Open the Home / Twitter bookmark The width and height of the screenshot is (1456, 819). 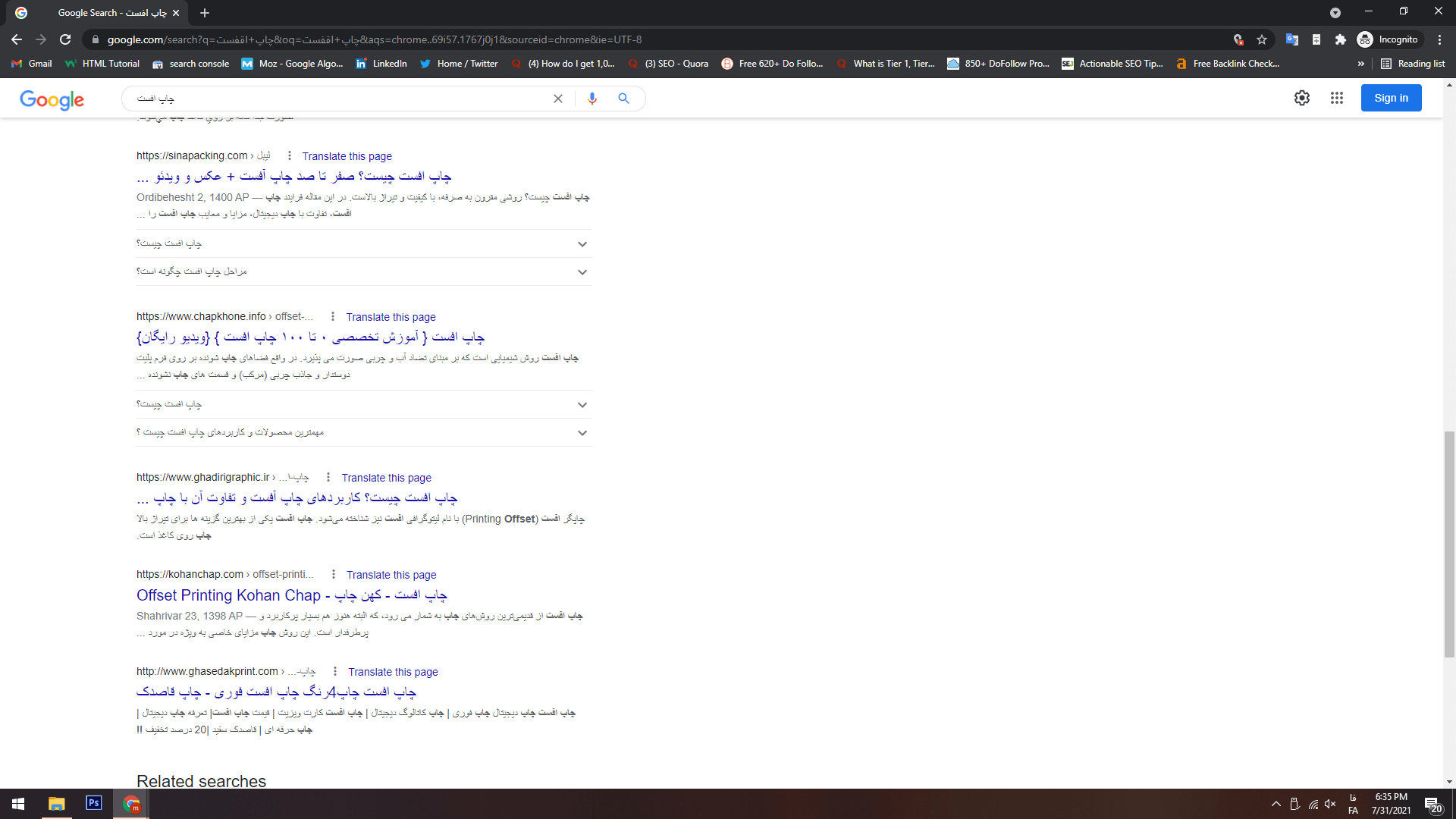pyautogui.click(x=459, y=64)
